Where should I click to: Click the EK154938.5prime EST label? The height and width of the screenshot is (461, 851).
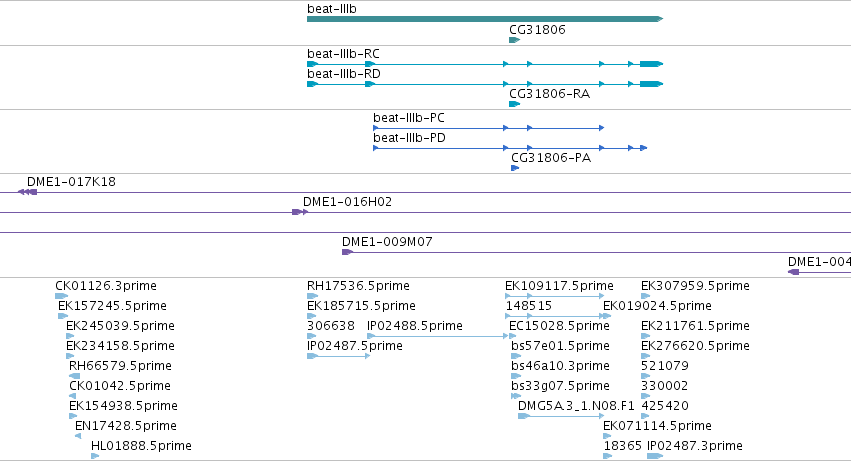point(123,406)
